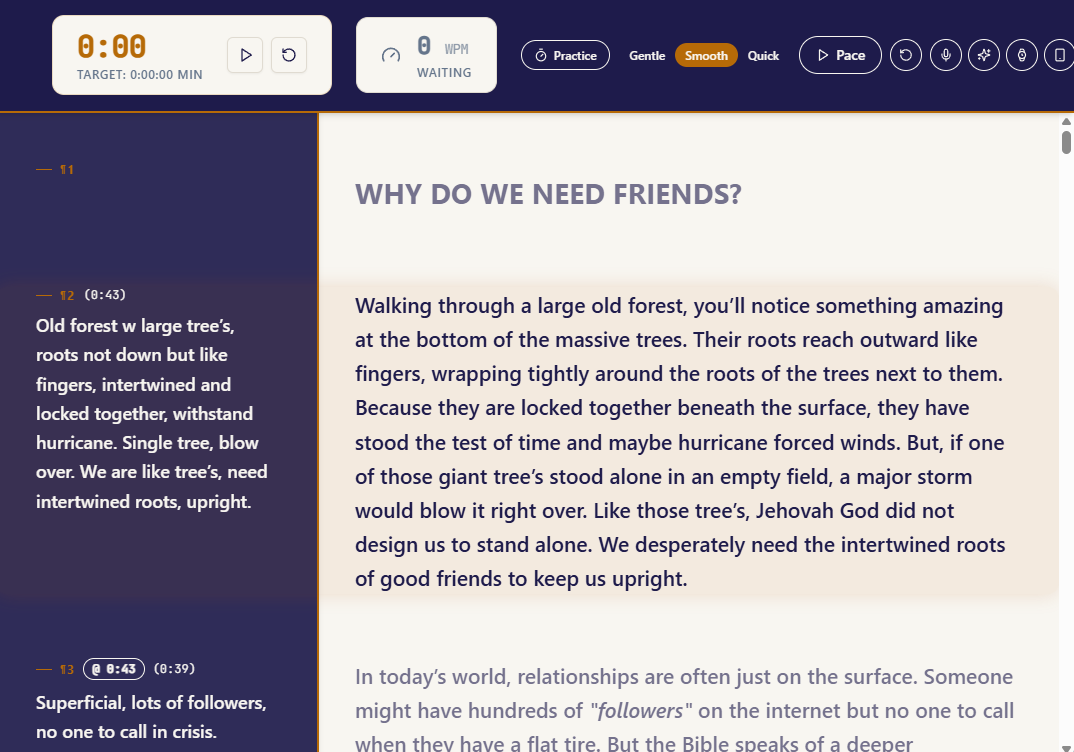Select the Gentle pace setting
Image resolution: width=1074 pixels, height=752 pixels.
click(x=647, y=55)
